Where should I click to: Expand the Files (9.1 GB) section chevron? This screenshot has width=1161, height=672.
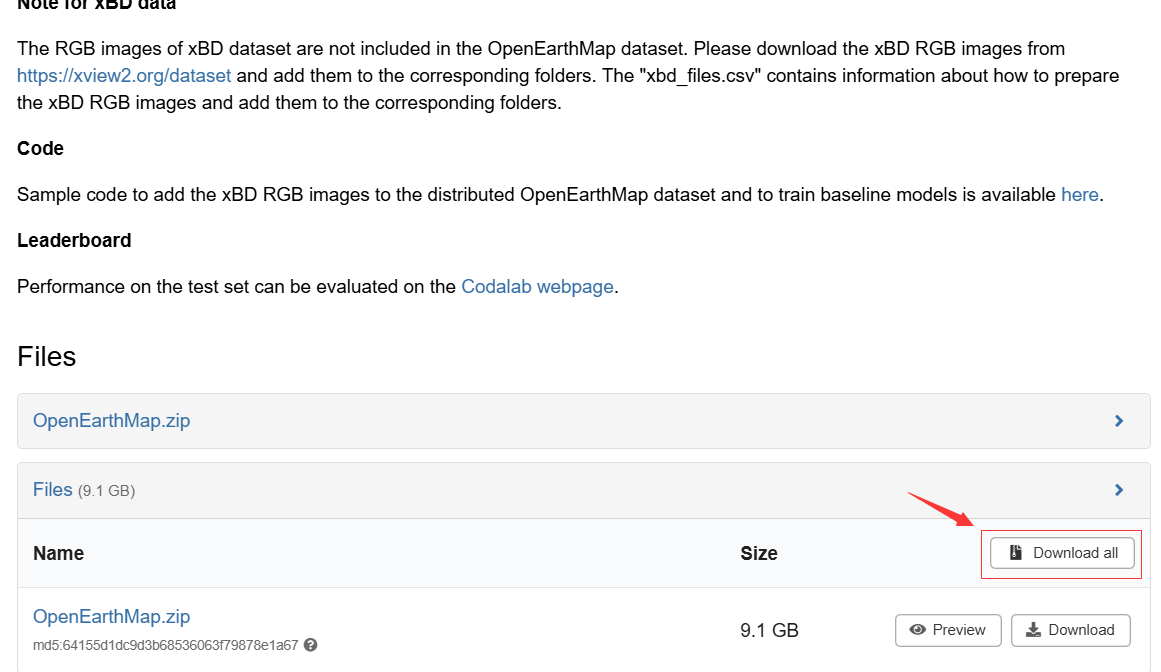click(x=1118, y=489)
